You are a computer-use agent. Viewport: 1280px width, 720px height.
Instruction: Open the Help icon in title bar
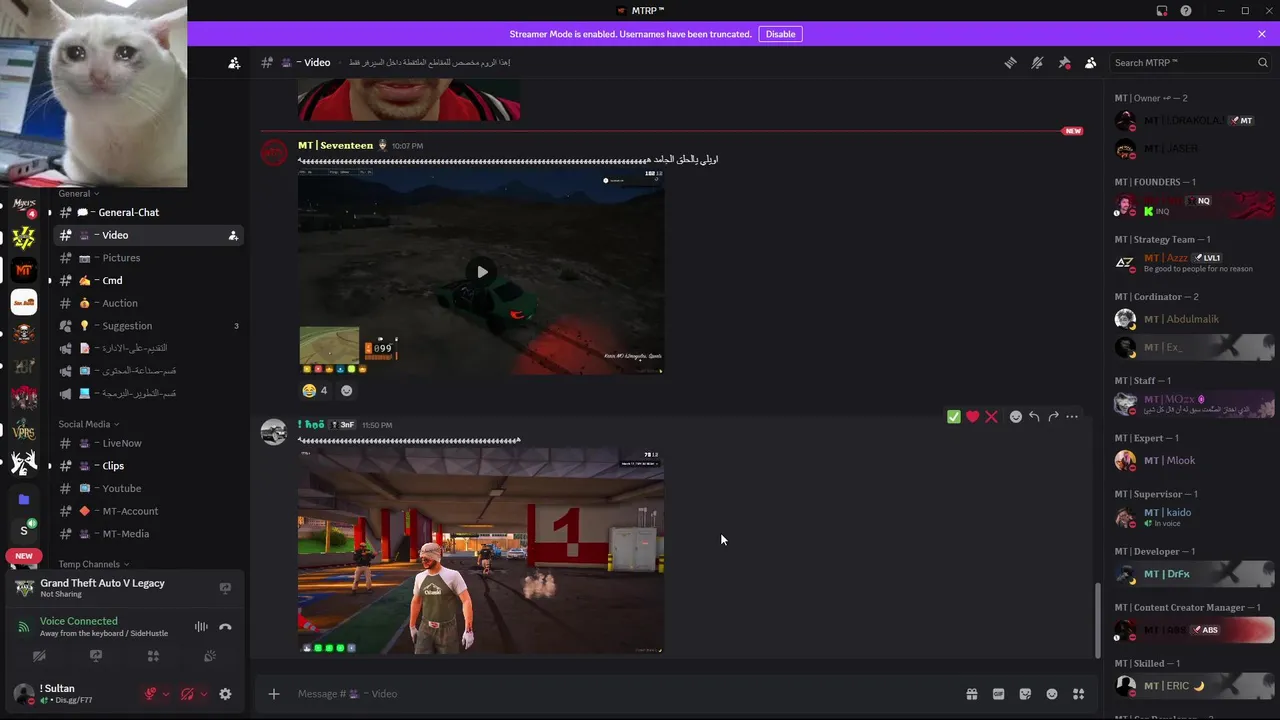point(1186,11)
